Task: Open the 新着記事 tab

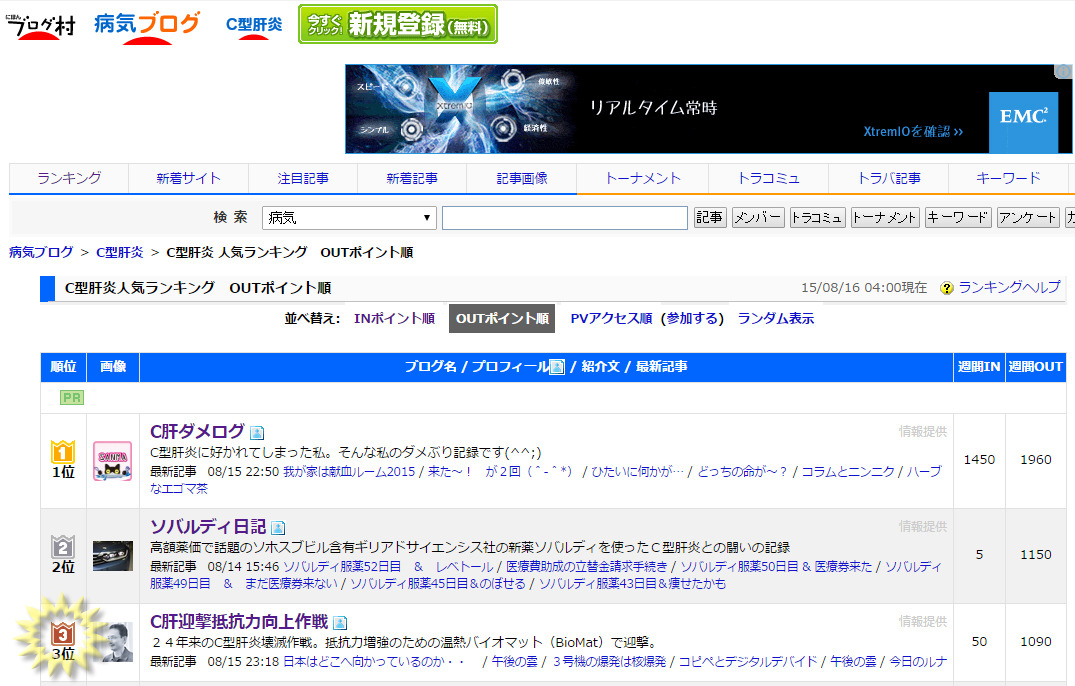Action: point(411,178)
